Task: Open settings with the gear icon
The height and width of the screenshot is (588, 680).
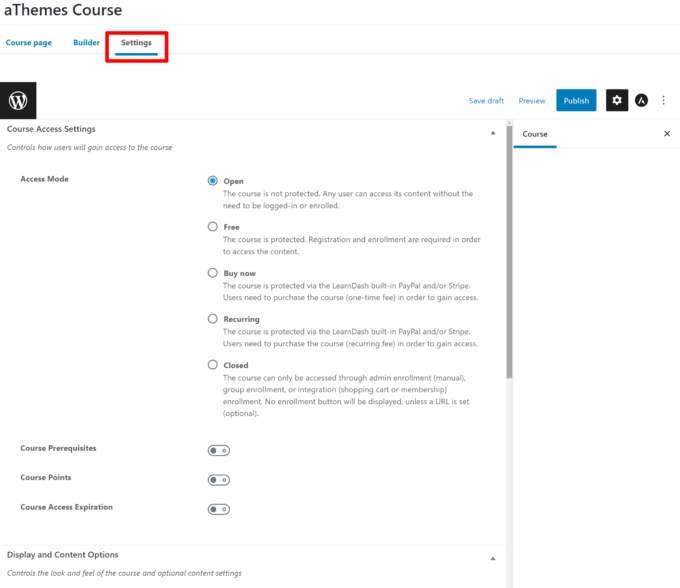Action: pyautogui.click(x=617, y=100)
